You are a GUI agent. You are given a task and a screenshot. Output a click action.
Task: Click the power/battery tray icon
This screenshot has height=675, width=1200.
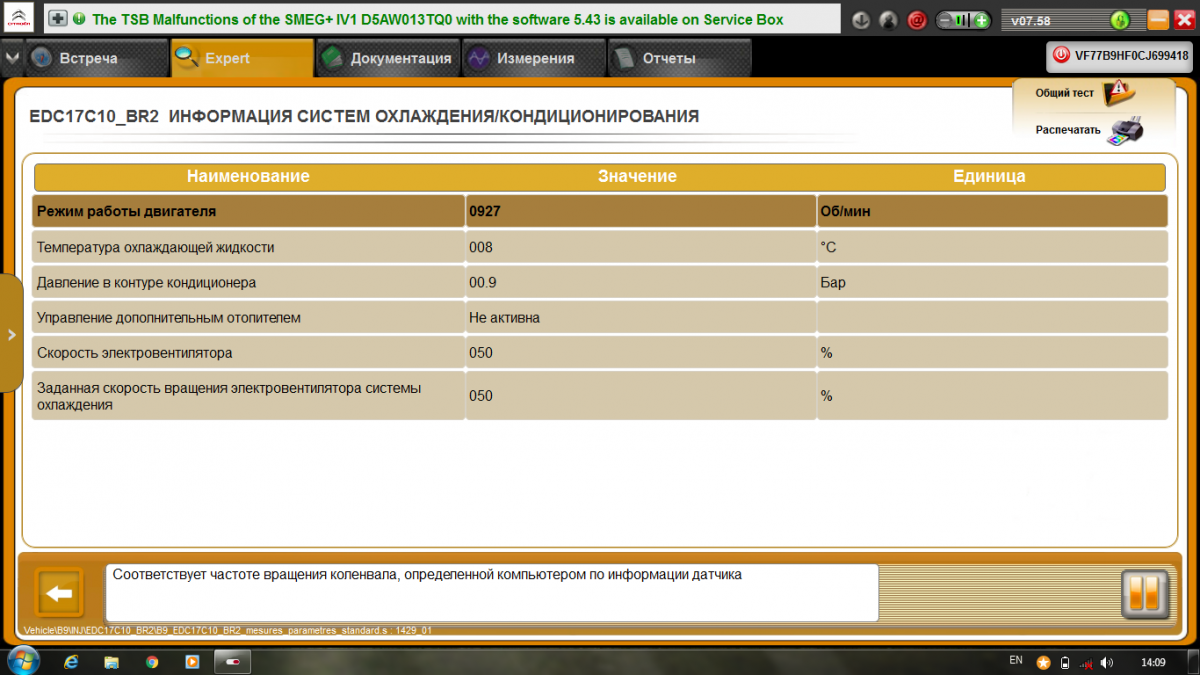point(1065,662)
